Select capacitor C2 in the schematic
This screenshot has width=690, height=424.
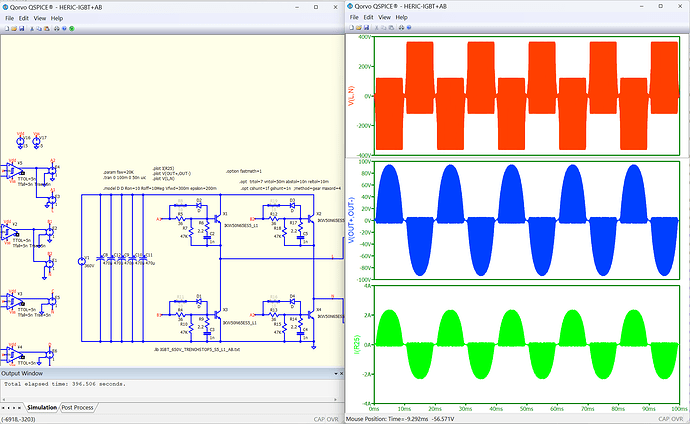coord(207,238)
